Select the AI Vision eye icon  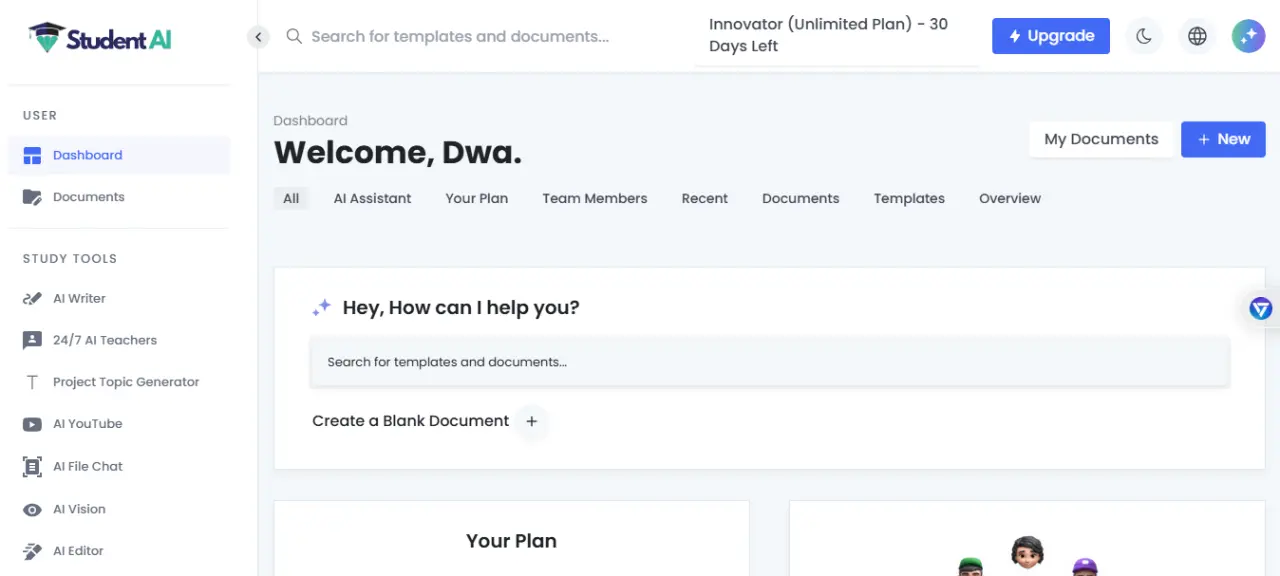[32, 509]
